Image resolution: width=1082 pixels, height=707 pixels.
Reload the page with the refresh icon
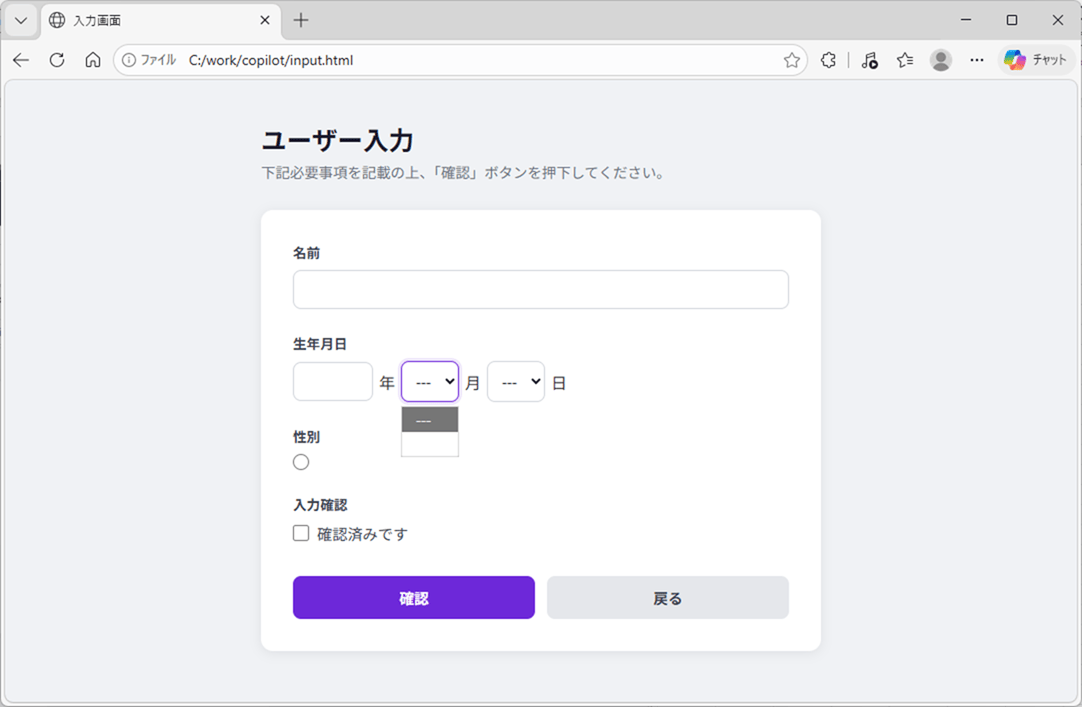point(57,60)
